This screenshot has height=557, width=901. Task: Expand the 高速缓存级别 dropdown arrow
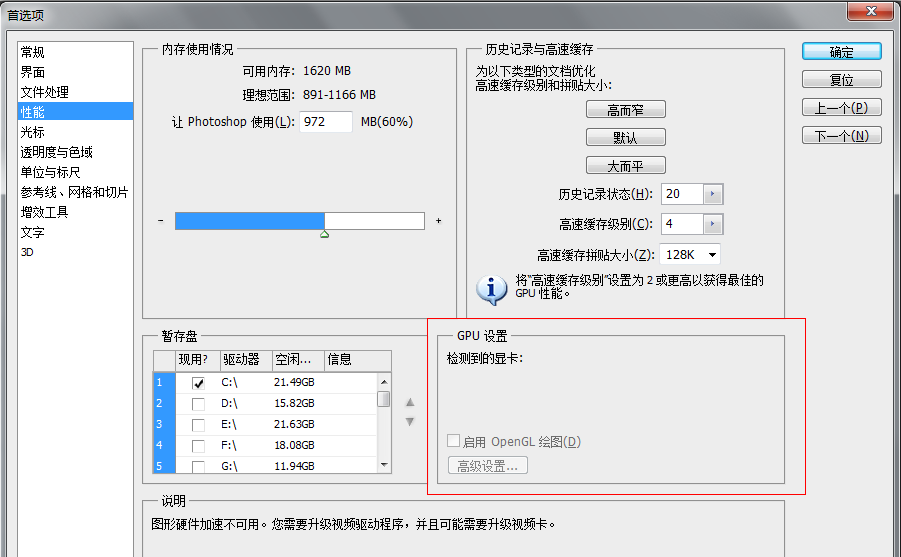tap(712, 224)
